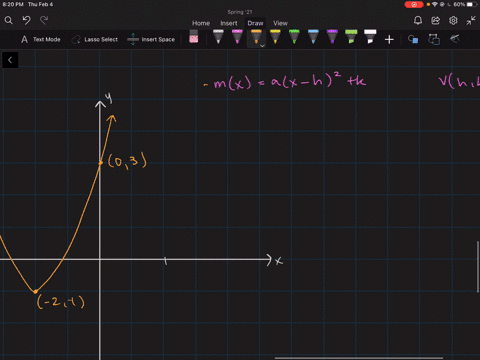Screen dimensions: 480x360
Task: Click the vertical page scrollbar
Action: (478, 267)
